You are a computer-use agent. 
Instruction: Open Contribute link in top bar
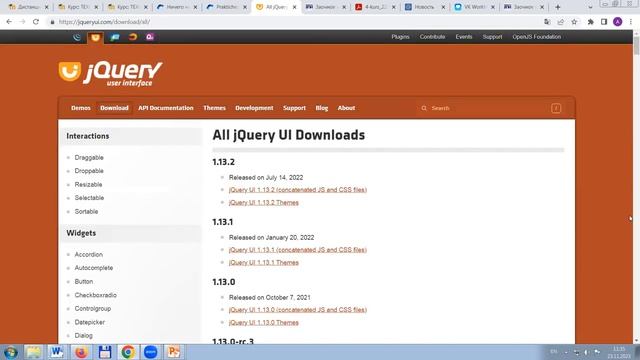(432, 37)
